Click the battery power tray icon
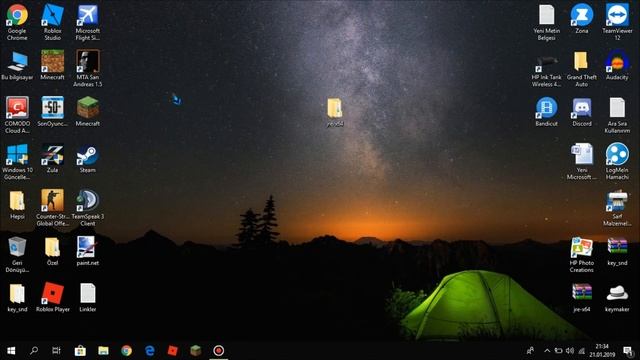 click(x=558, y=351)
